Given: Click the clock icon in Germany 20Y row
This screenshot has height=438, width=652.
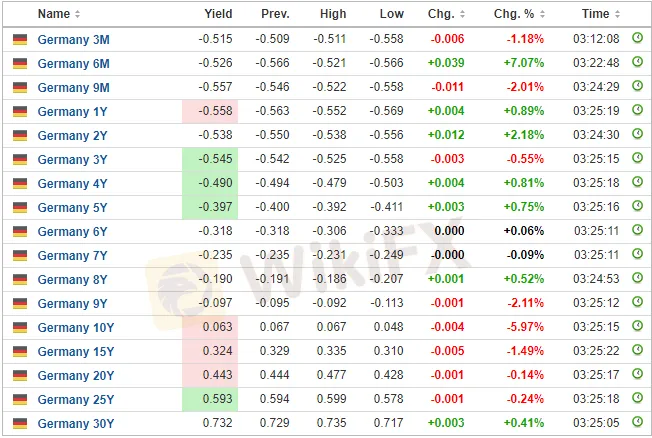Looking at the screenshot, I should 637,375.
